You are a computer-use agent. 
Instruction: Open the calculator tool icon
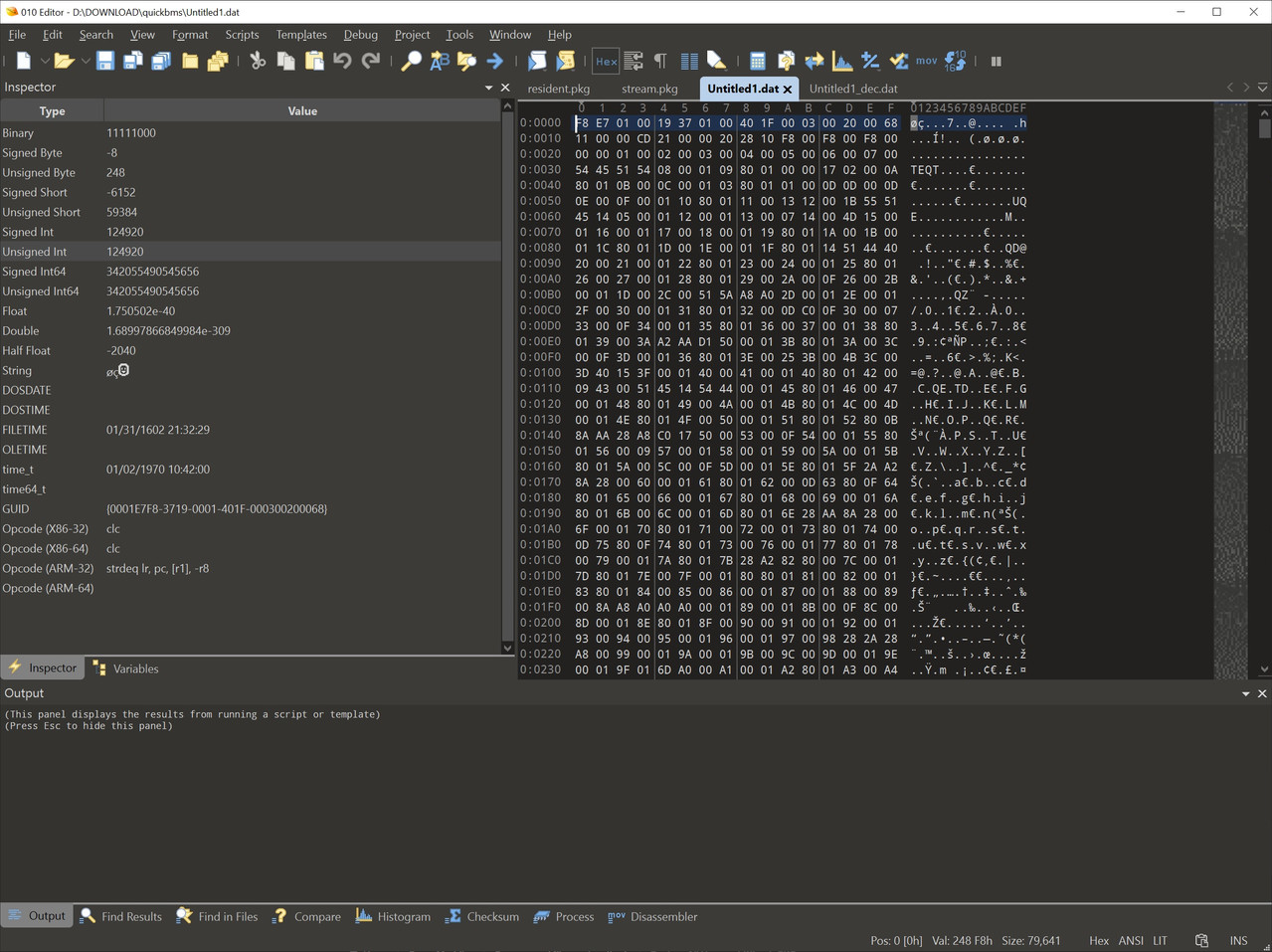758,62
